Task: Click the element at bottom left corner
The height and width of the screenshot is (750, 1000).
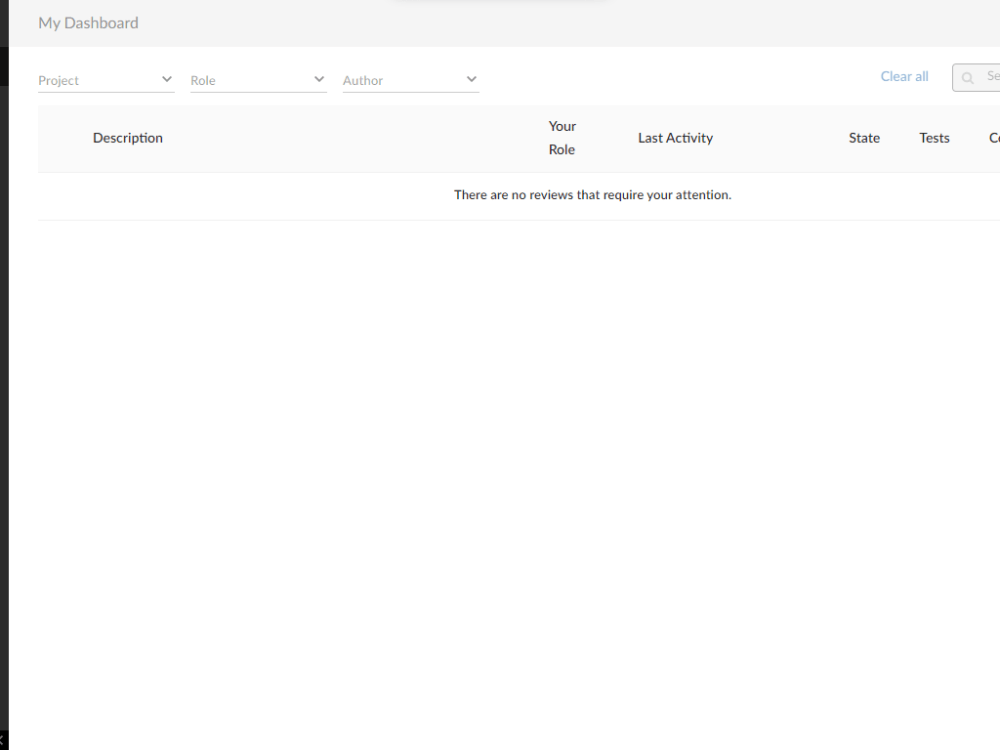Action: (x=3, y=742)
